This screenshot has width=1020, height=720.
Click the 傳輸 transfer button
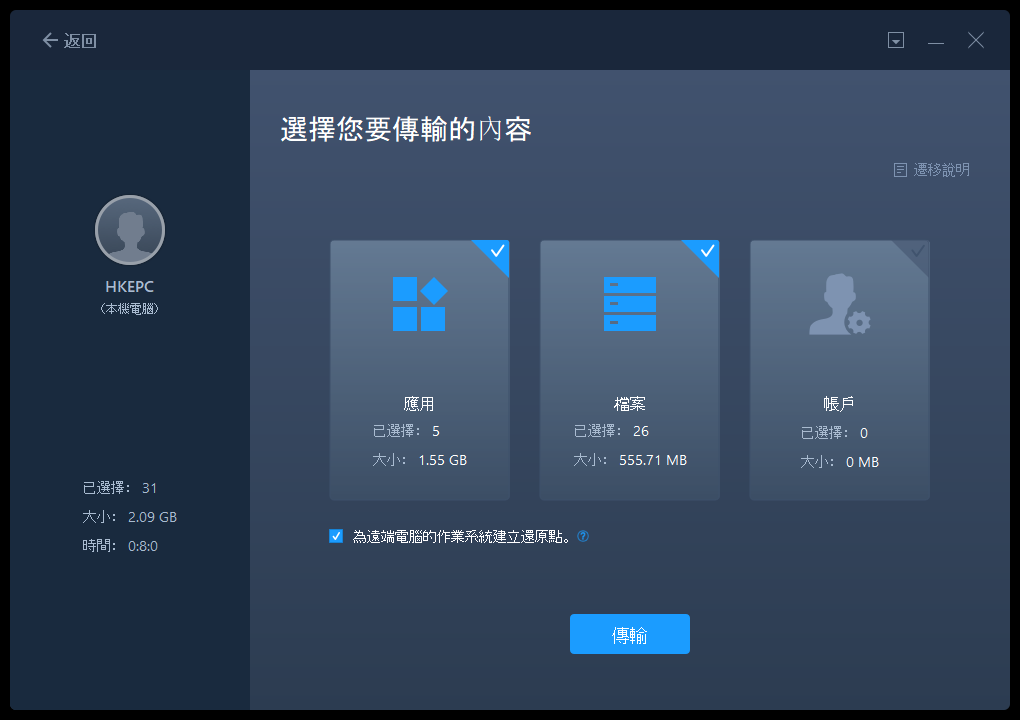click(x=630, y=634)
